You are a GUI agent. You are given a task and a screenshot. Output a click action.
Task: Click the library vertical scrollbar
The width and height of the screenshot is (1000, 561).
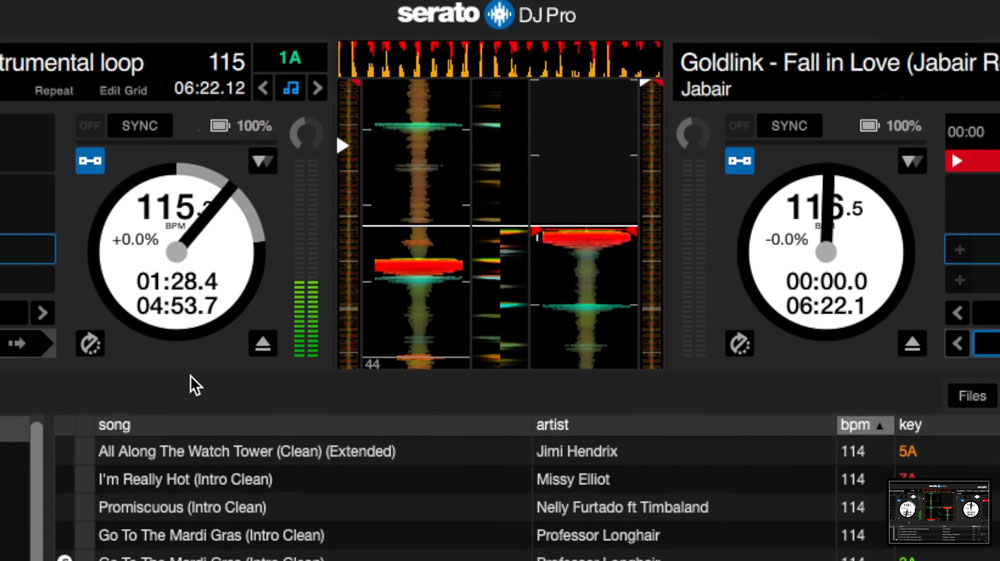[36, 490]
